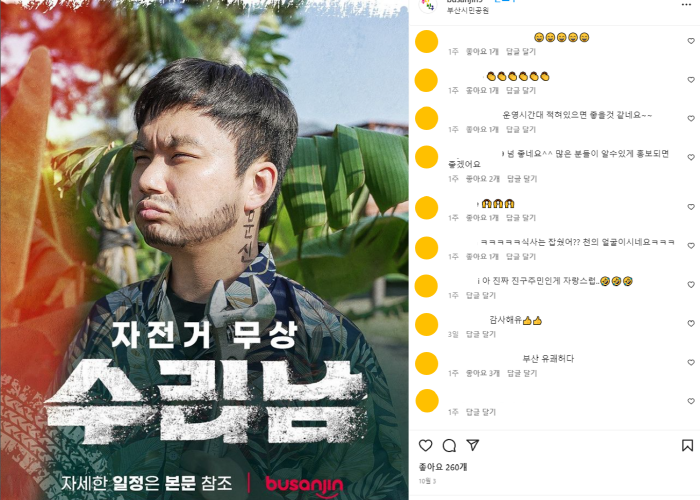The width and height of the screenshot is (700, 500).
Task: Like the 부산 유쾌하다 comment
Action: (x=691, y=362)
